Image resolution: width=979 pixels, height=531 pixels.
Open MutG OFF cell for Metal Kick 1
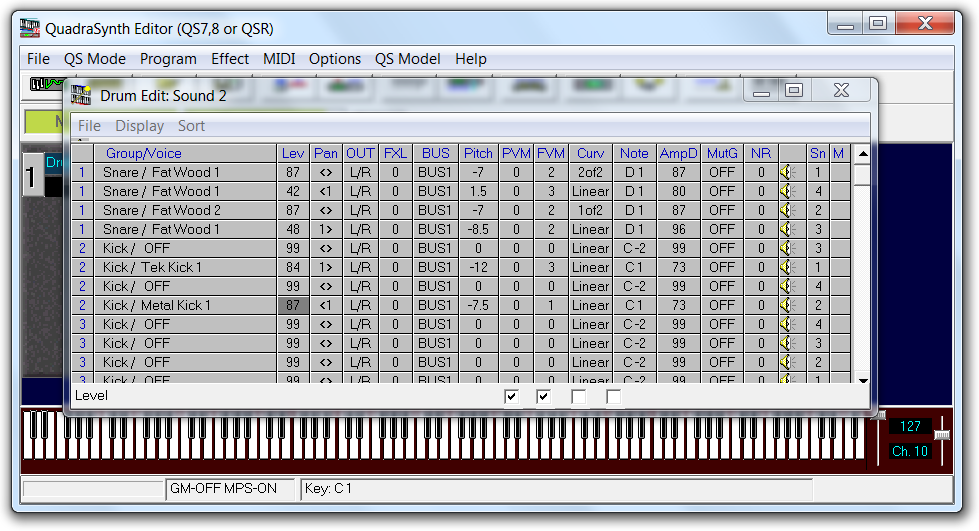coord(721,306)
